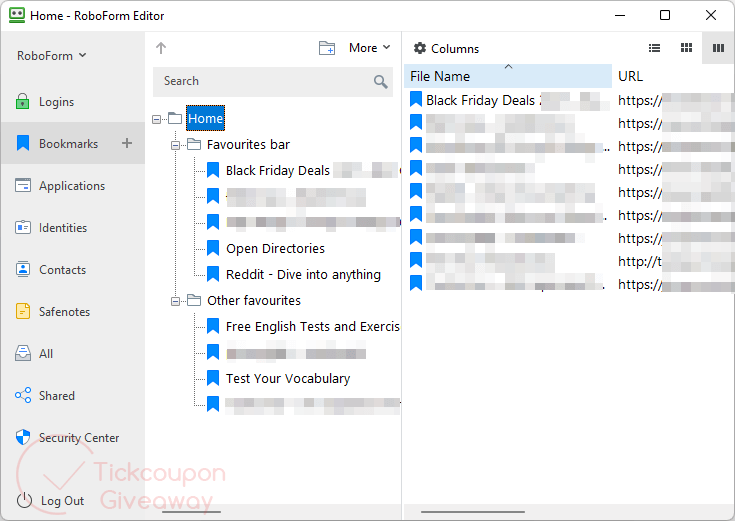This screenshot has width=735, height=521.
Task: Select Reddit - Dive into anything bookmark
Action: (x=303, y=274)
